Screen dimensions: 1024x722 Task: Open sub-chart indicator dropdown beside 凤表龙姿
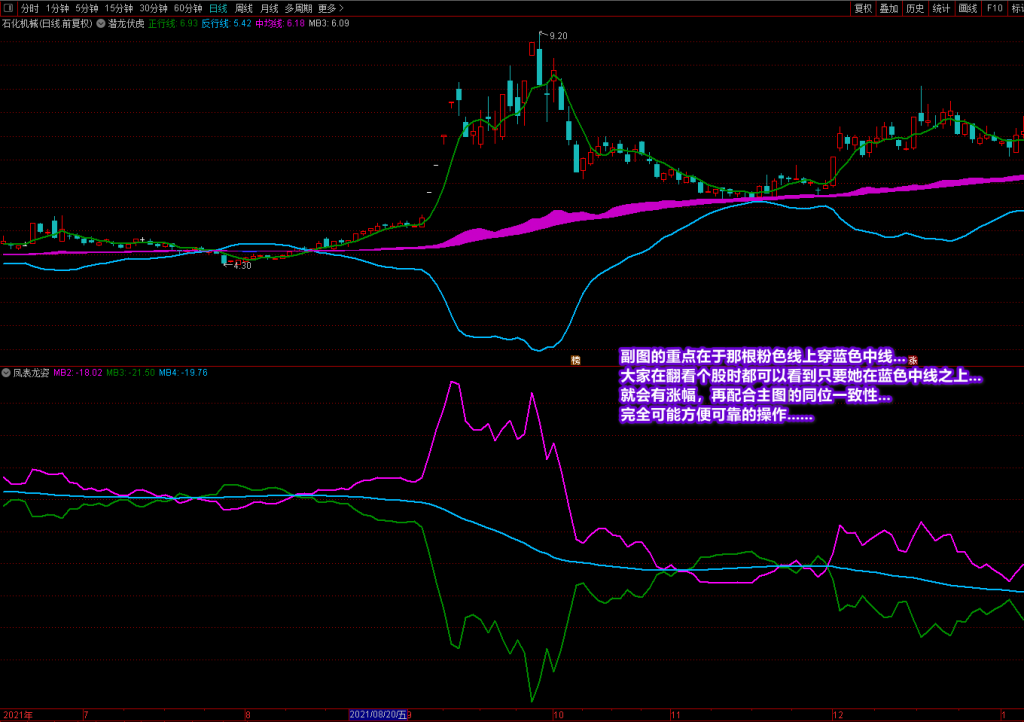pos(6,373)
